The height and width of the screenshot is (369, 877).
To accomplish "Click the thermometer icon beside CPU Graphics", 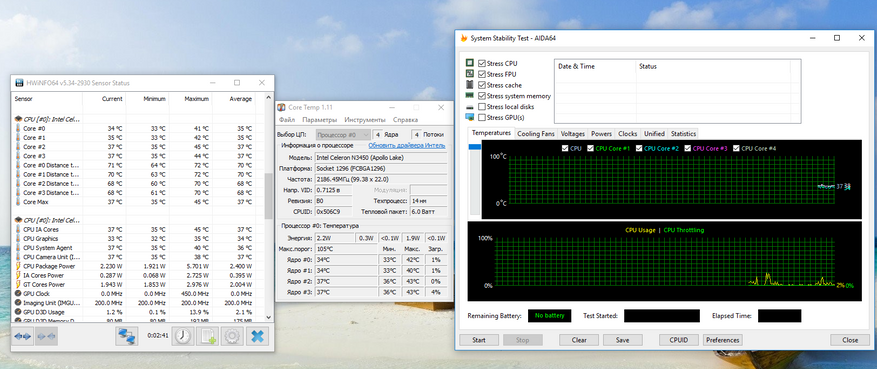I will (17, 239).
